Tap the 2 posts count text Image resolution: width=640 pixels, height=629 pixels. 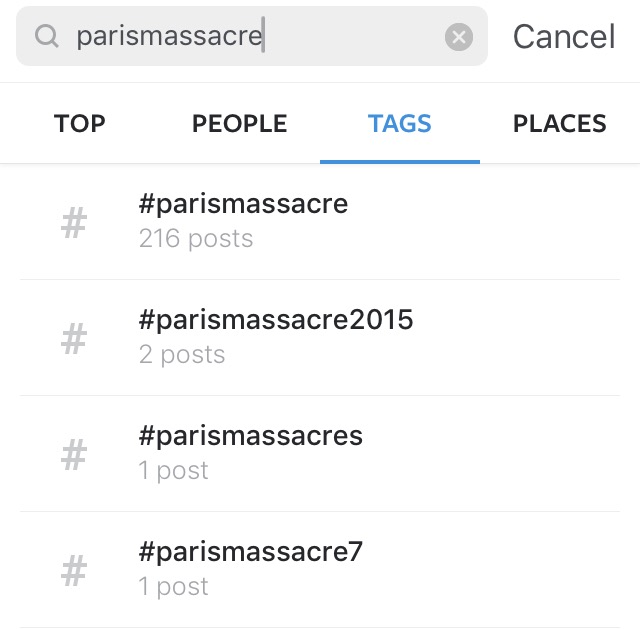pyautogui.click(x=182, y=355)
